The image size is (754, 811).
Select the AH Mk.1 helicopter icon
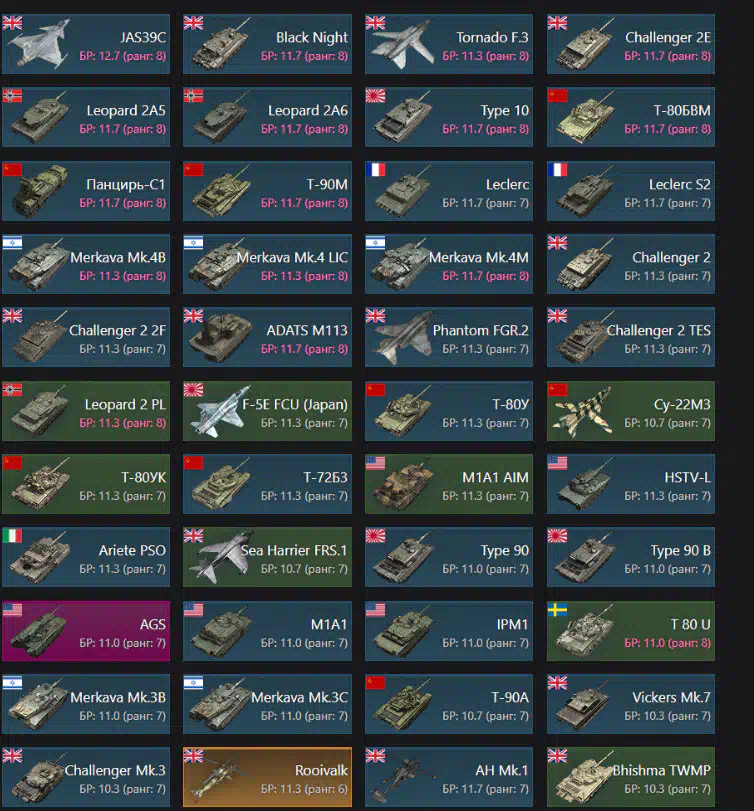pyautogui.click(x=403, y=777)
